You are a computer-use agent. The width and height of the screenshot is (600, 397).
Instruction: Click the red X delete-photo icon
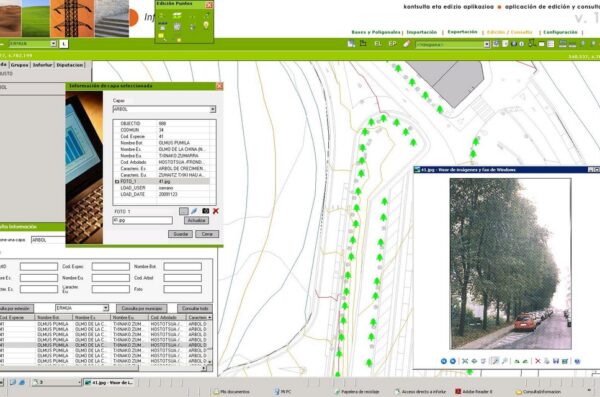216,211
